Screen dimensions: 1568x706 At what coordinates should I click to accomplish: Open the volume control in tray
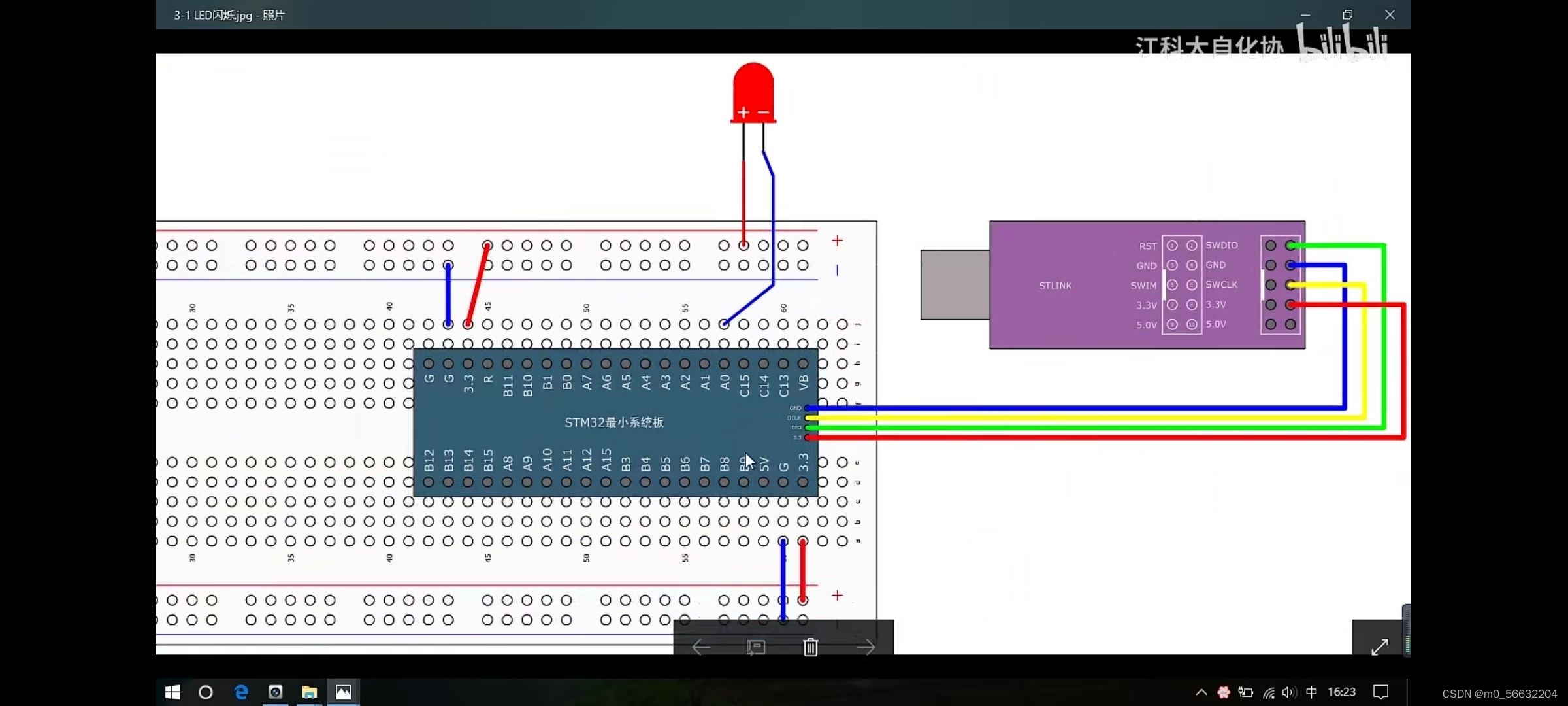click(x=1288, y=692)
